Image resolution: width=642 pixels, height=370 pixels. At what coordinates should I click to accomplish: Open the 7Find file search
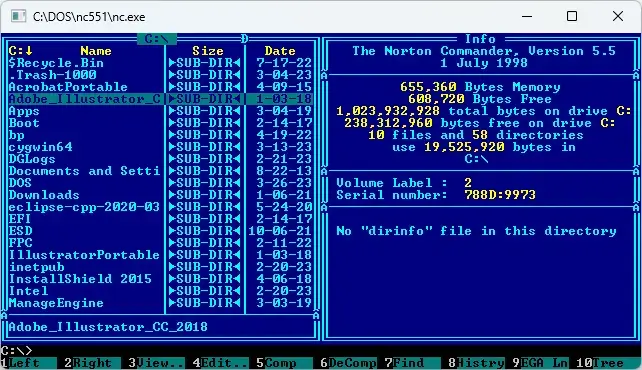pyautogui.click(x=412, y=363)
